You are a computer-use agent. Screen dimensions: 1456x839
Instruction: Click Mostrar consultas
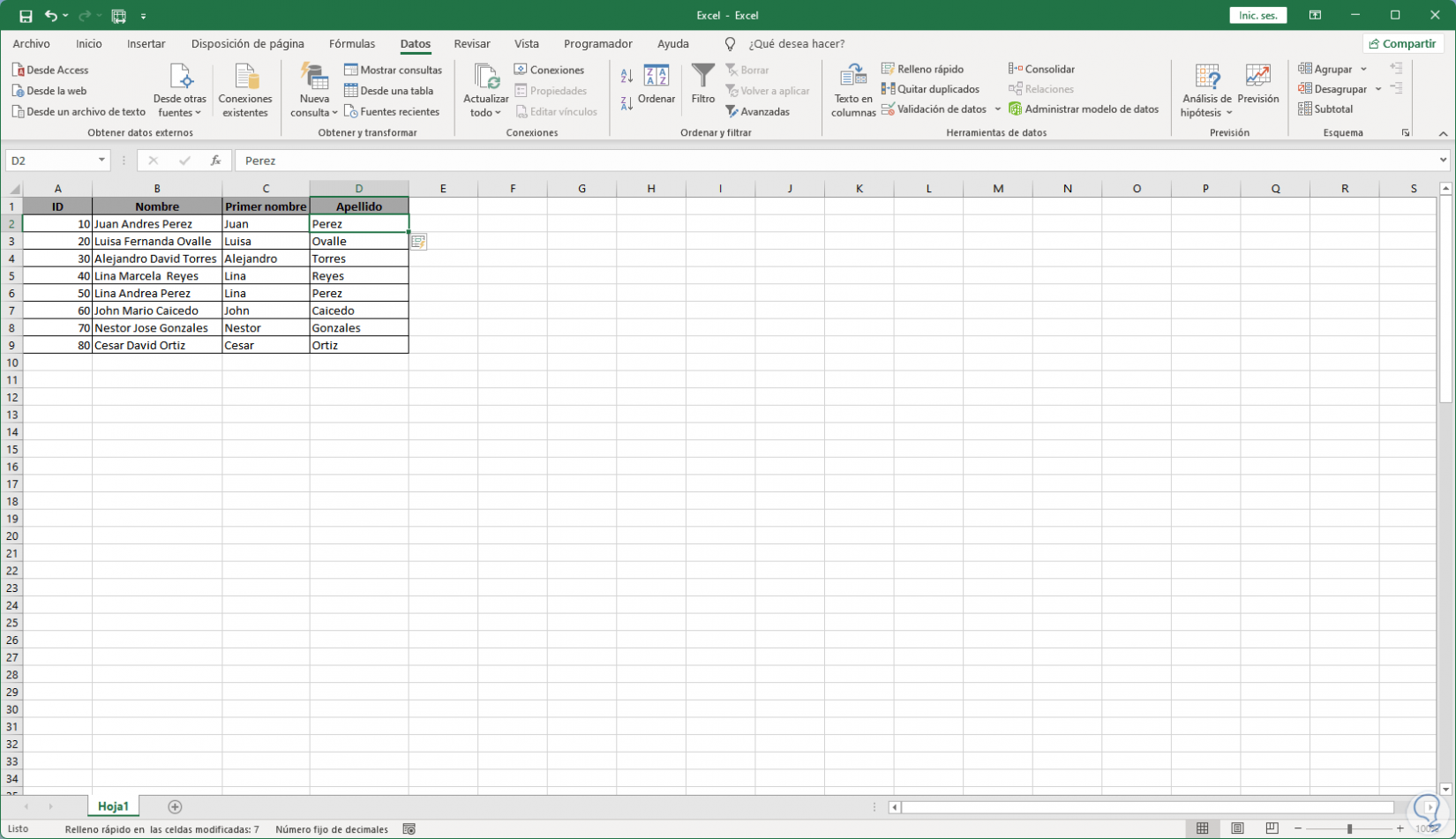pyautogui.click(x=394, y=70)
